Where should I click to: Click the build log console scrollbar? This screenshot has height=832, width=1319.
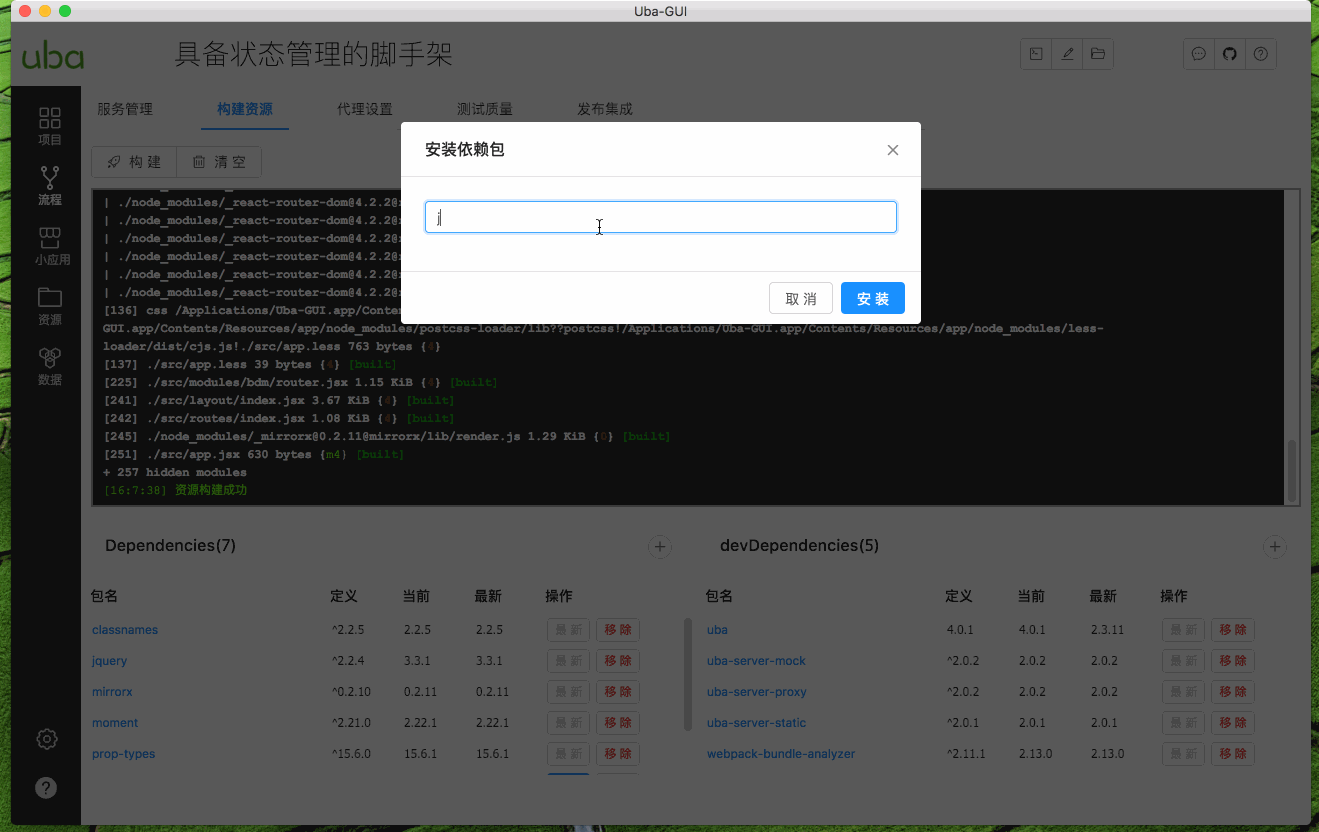pos(1292,471)
